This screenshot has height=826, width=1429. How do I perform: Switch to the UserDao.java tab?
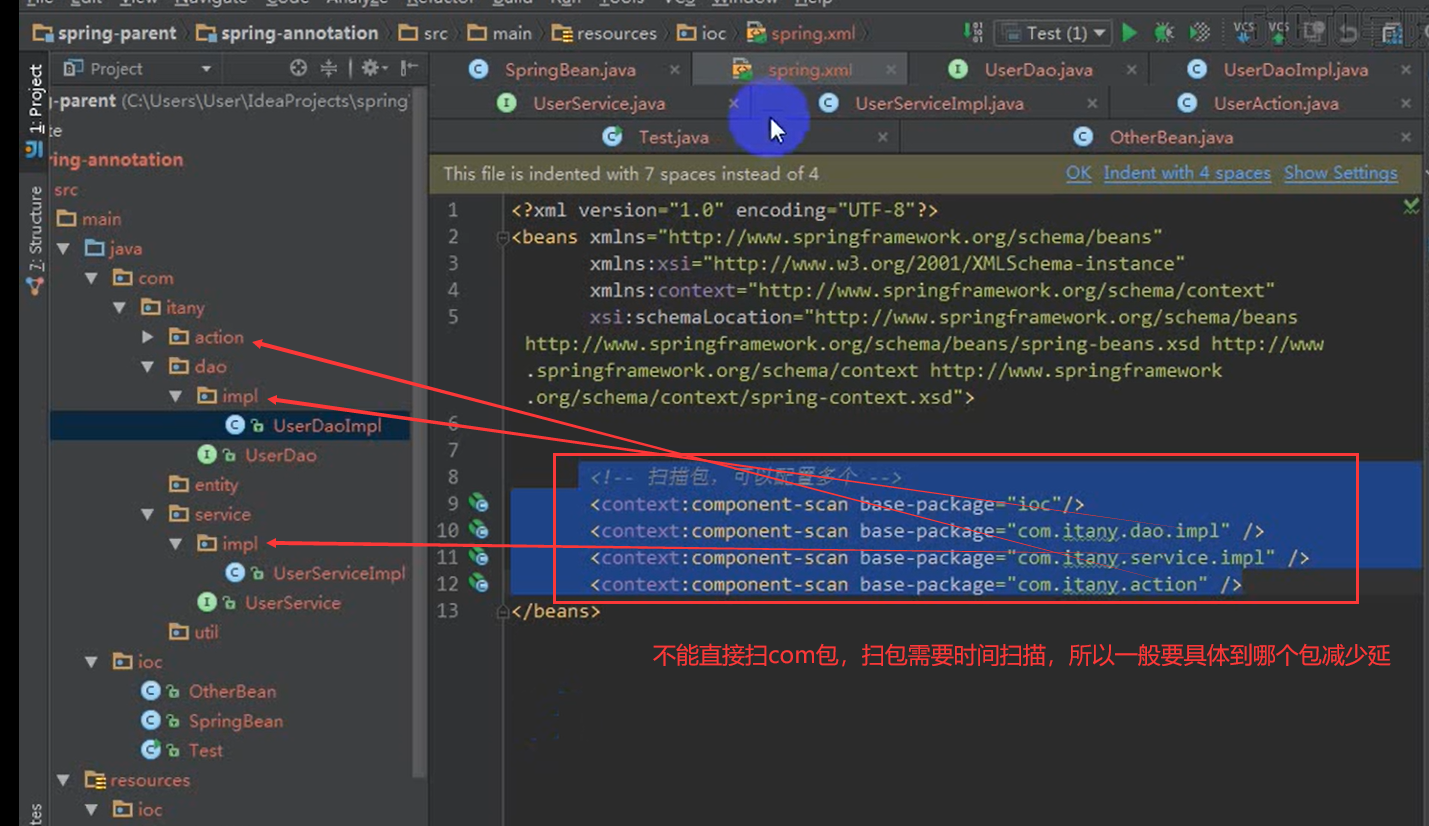pyautogui.click(x=1027, y=70)
